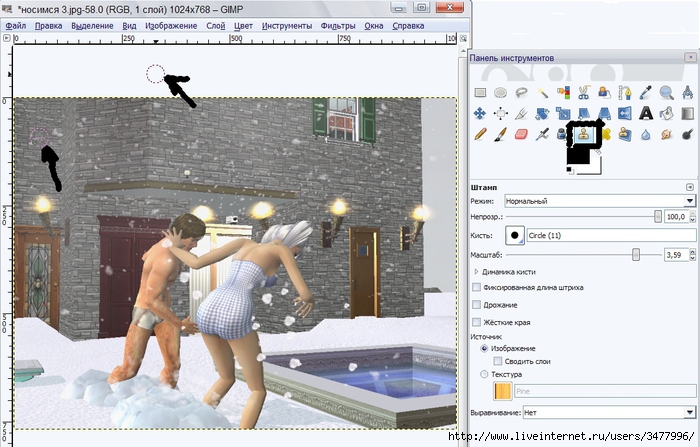Open the Изображение menu
This screenshot has height=447, width=700.
(x=171, y=26)
